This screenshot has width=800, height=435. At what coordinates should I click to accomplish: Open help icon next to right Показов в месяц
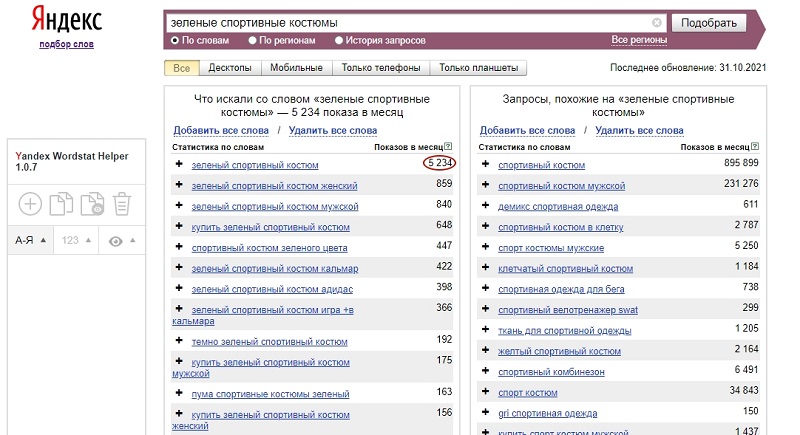[755, 146]
